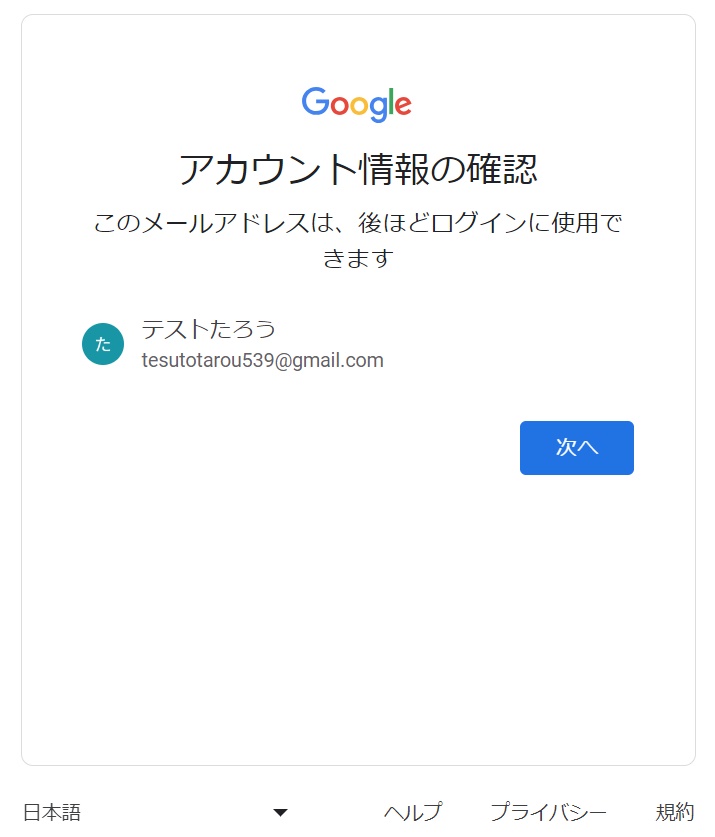Click the アカウント情報の確認 heading
Image resolution: width=715 pixels, height=837 pixels.
point(358,169)
